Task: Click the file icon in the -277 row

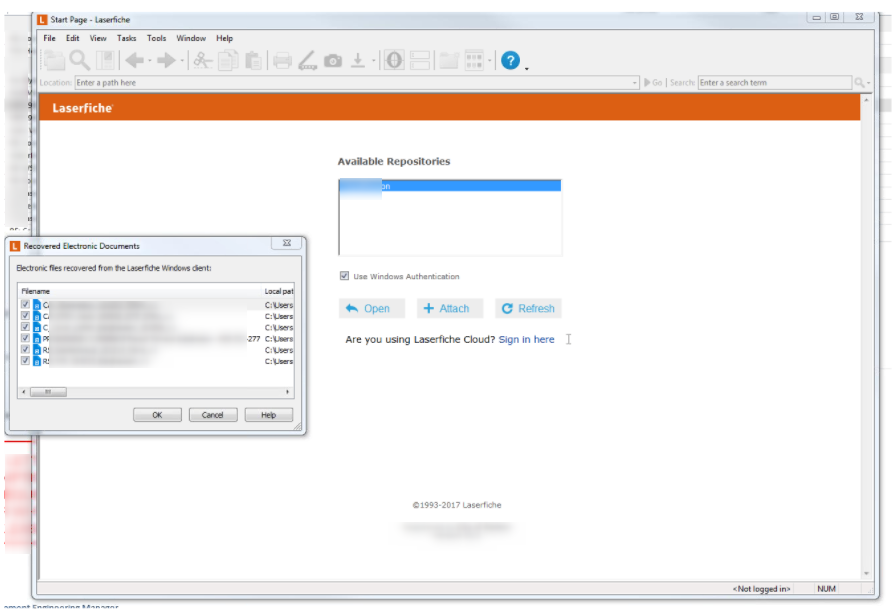Action: click(x=37, y=339)
